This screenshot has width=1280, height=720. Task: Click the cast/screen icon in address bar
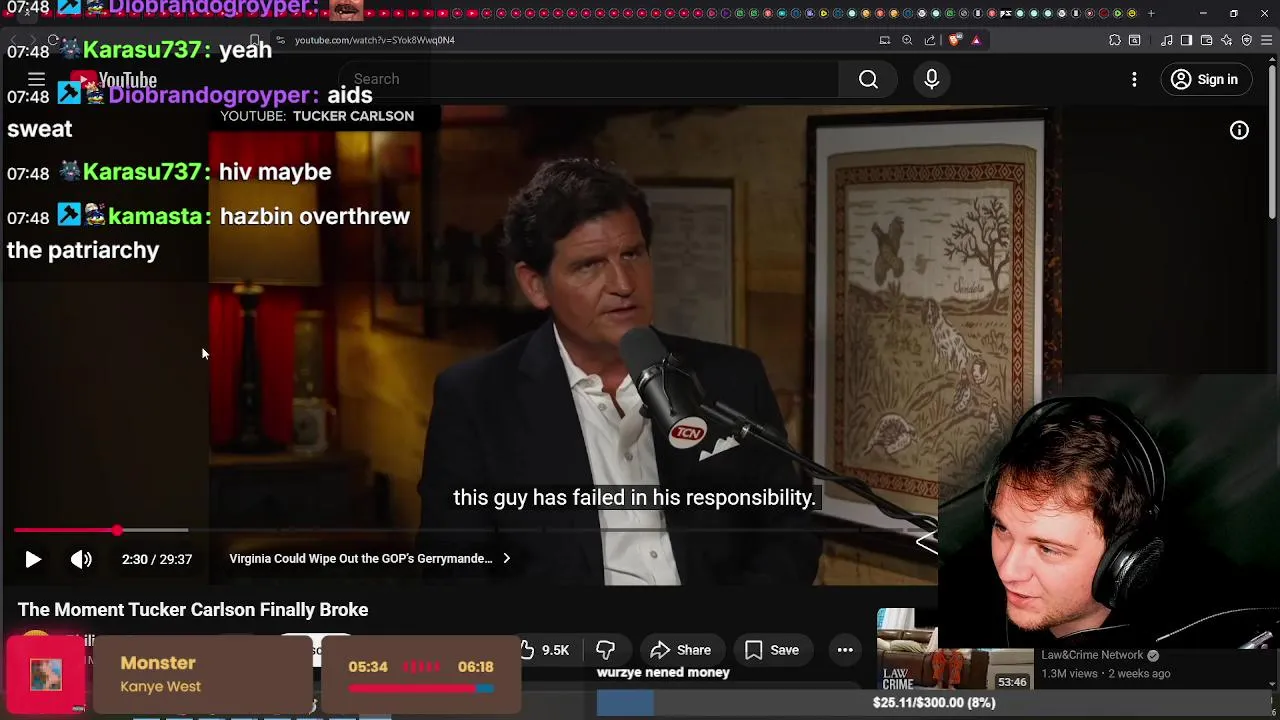click(x=885, y=40)
